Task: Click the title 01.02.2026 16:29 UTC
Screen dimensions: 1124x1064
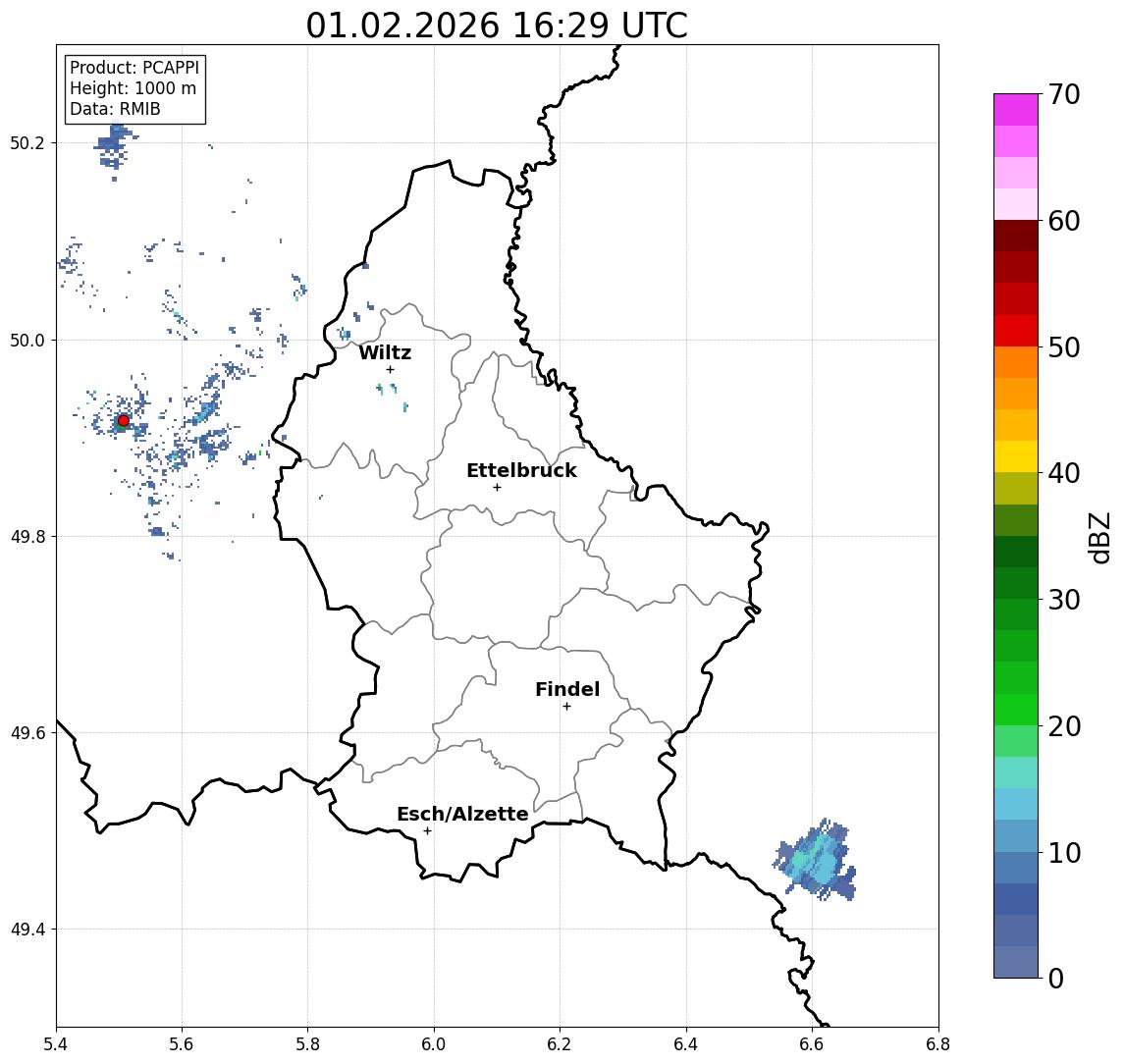Action: (x=497, y=26)
